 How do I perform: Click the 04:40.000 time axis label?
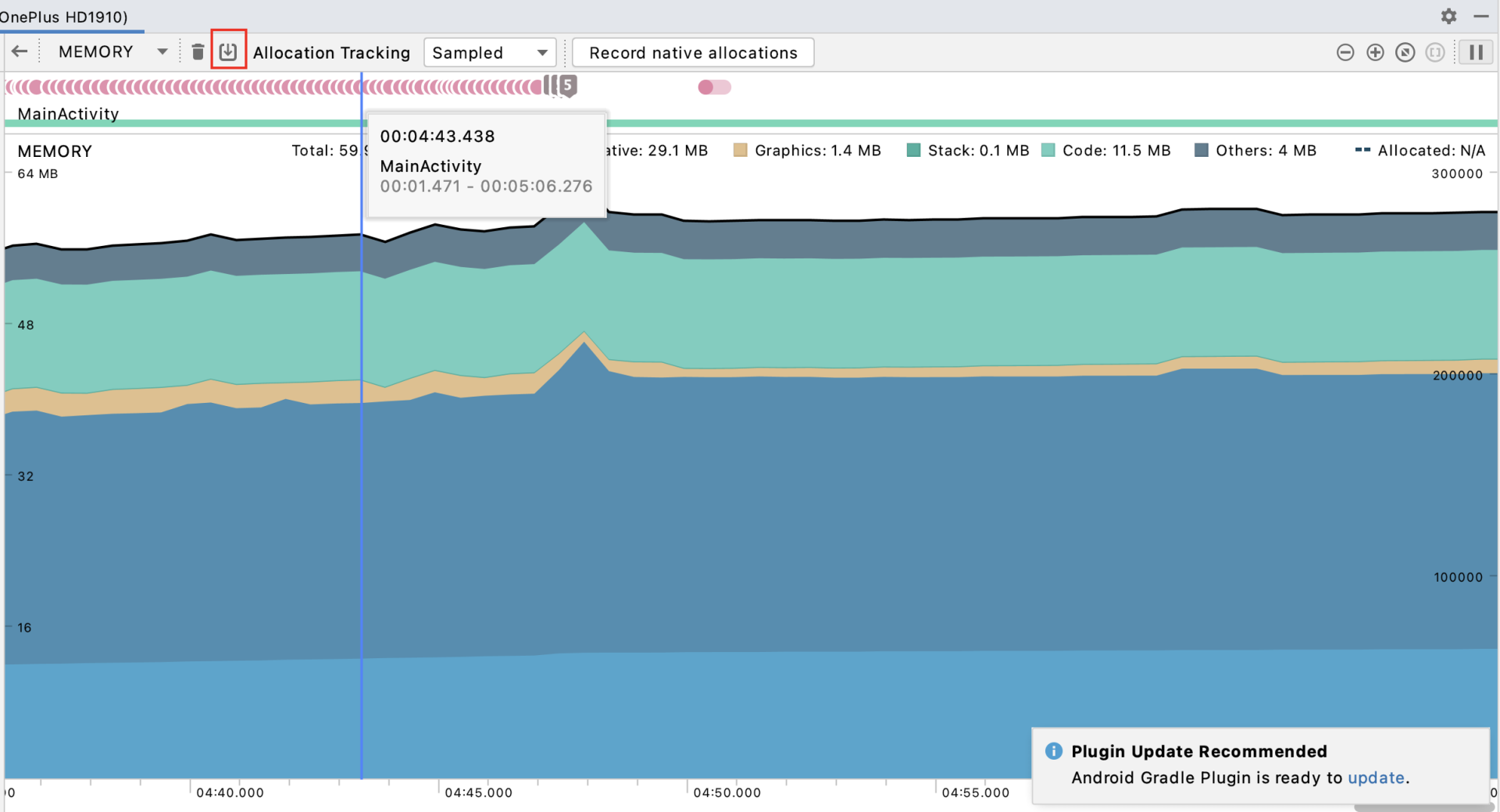[x=230, y=792]
